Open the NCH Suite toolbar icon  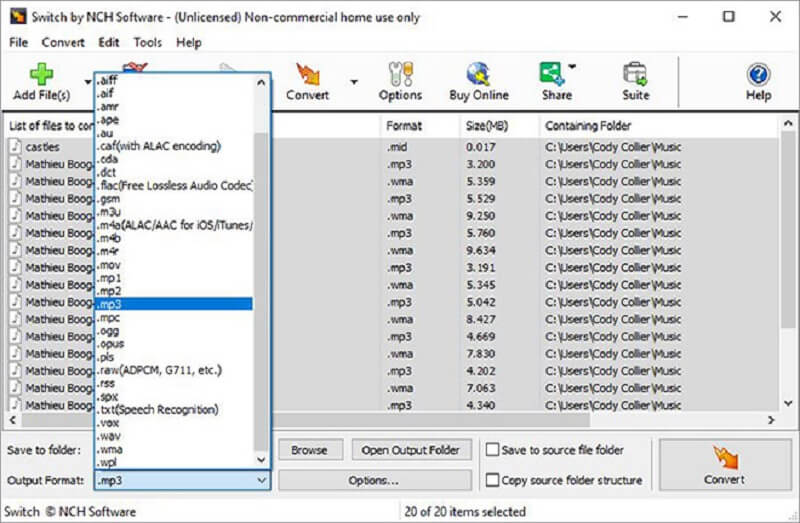pyautogui.click(x=635, y=76)
